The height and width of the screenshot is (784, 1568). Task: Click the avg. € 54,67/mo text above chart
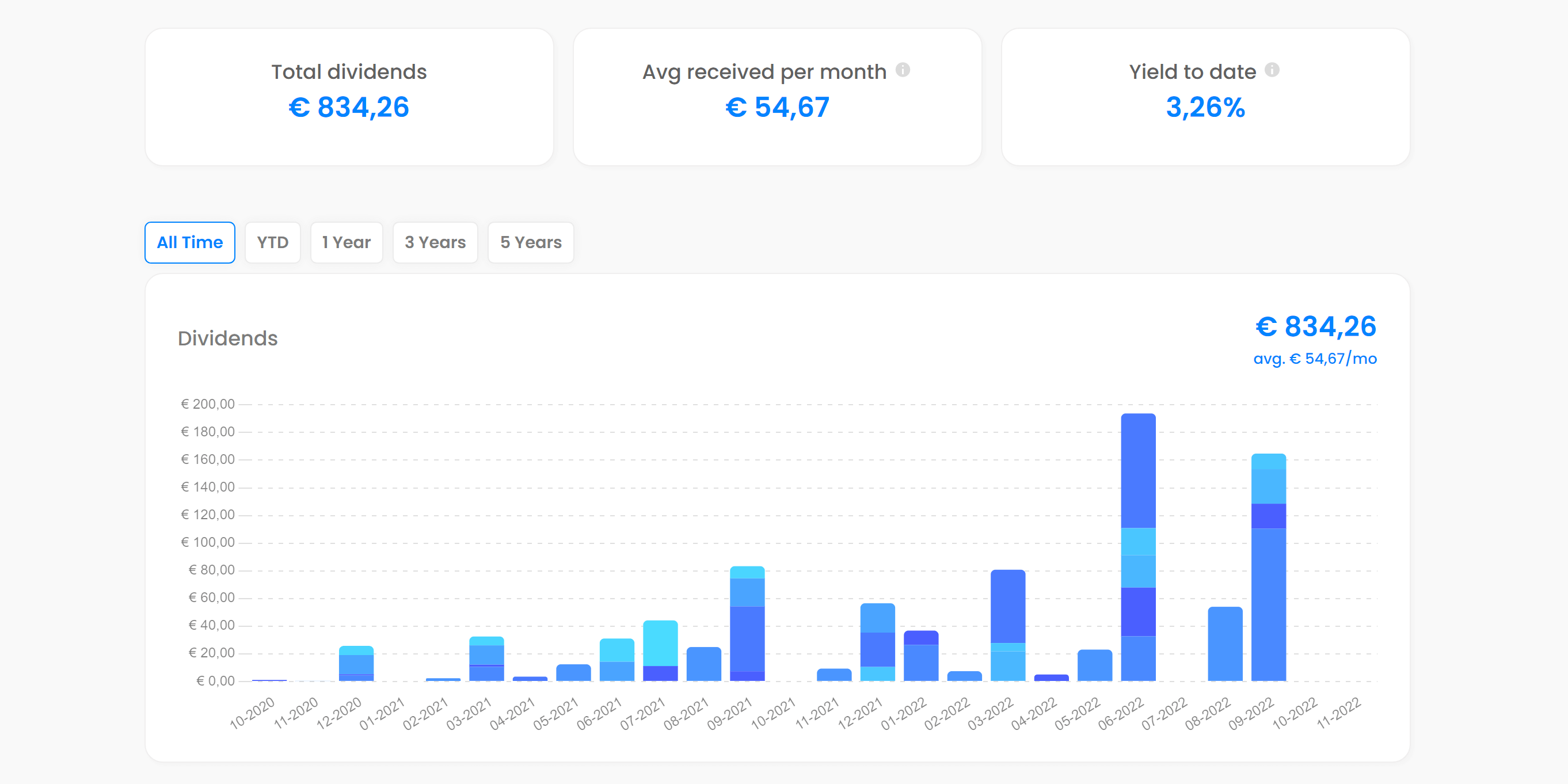(x=1316, y=359)
